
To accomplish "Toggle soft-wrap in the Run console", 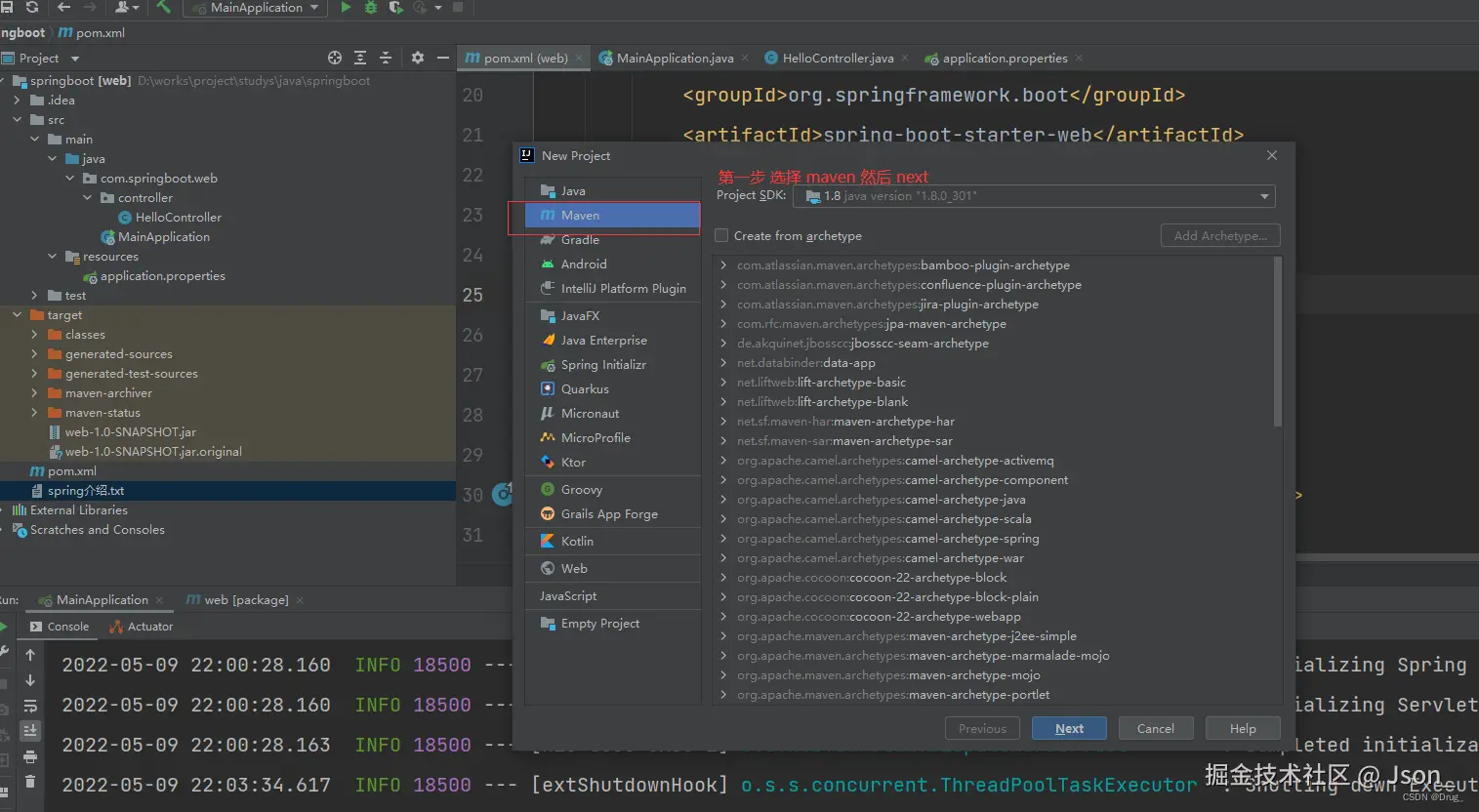I will pos(30,706).
